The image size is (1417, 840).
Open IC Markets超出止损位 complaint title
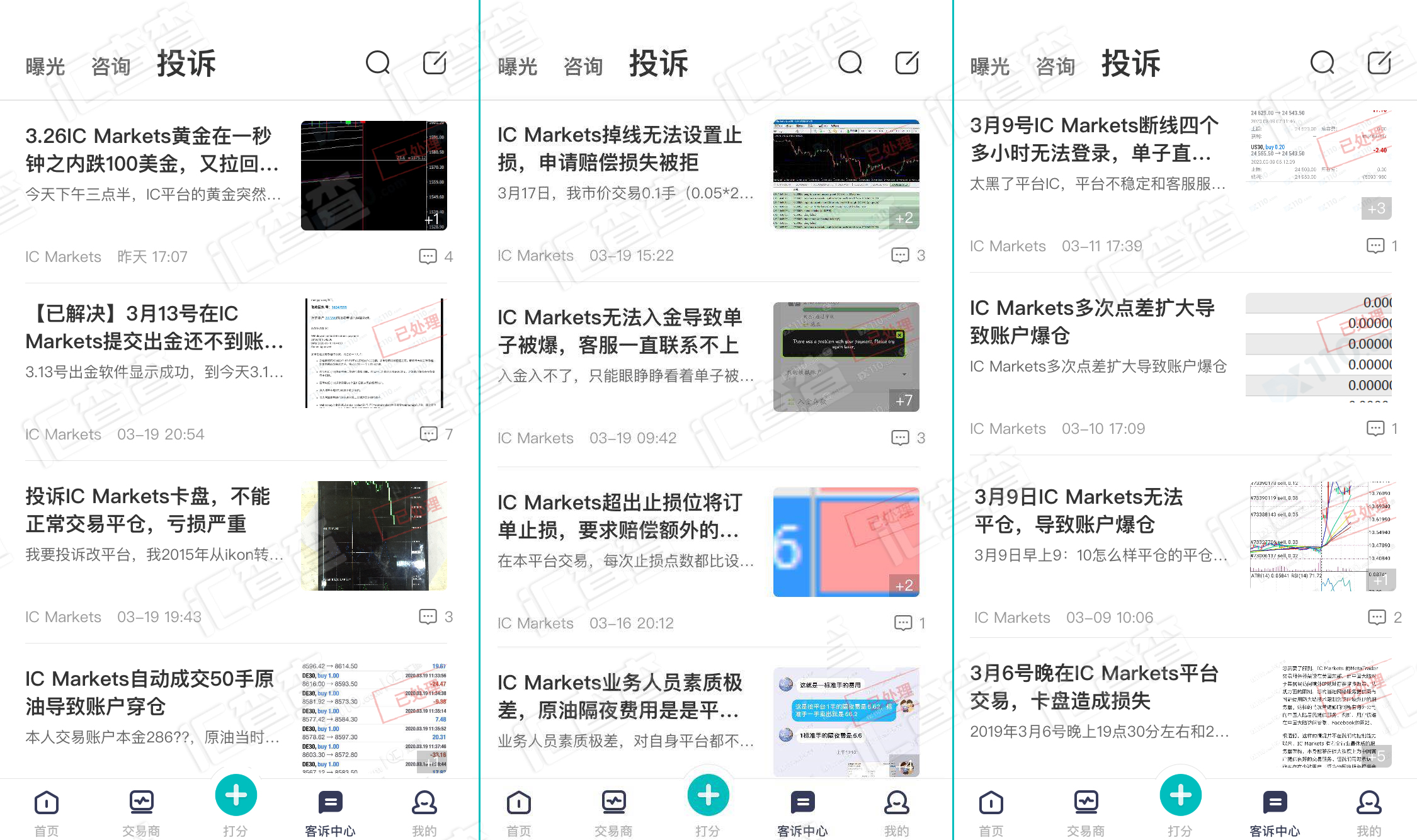tap(620, 516)
